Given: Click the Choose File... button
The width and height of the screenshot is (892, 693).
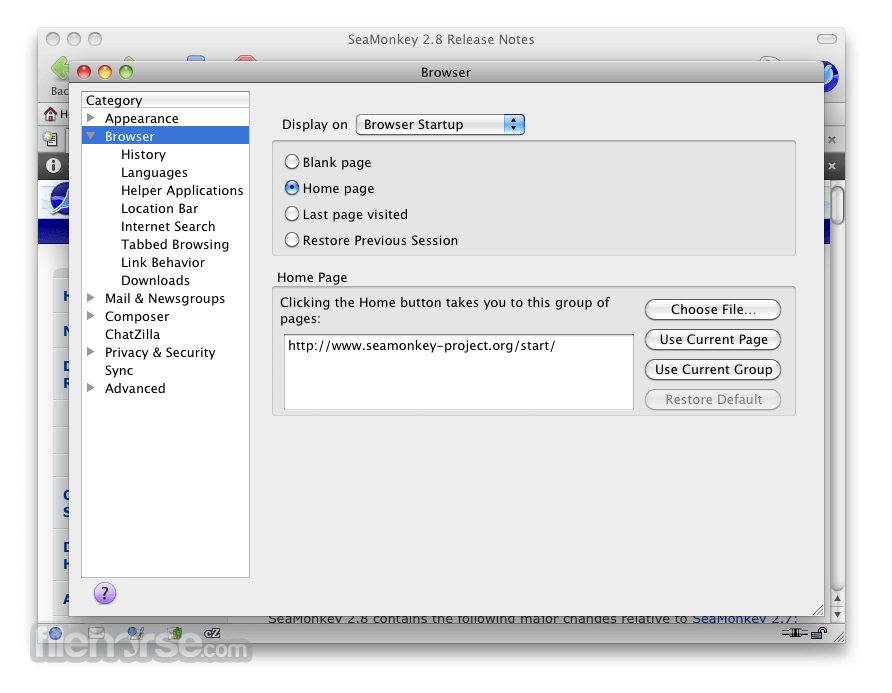Looking at the screenshot, I should (x=713, y=310).
